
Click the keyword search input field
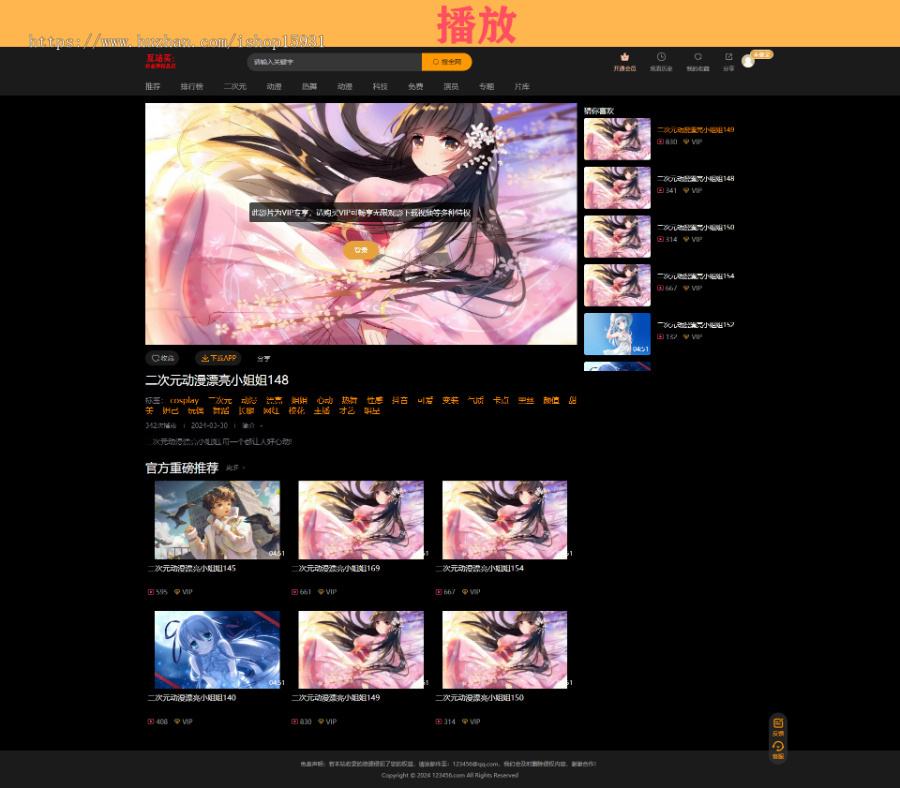335,62
